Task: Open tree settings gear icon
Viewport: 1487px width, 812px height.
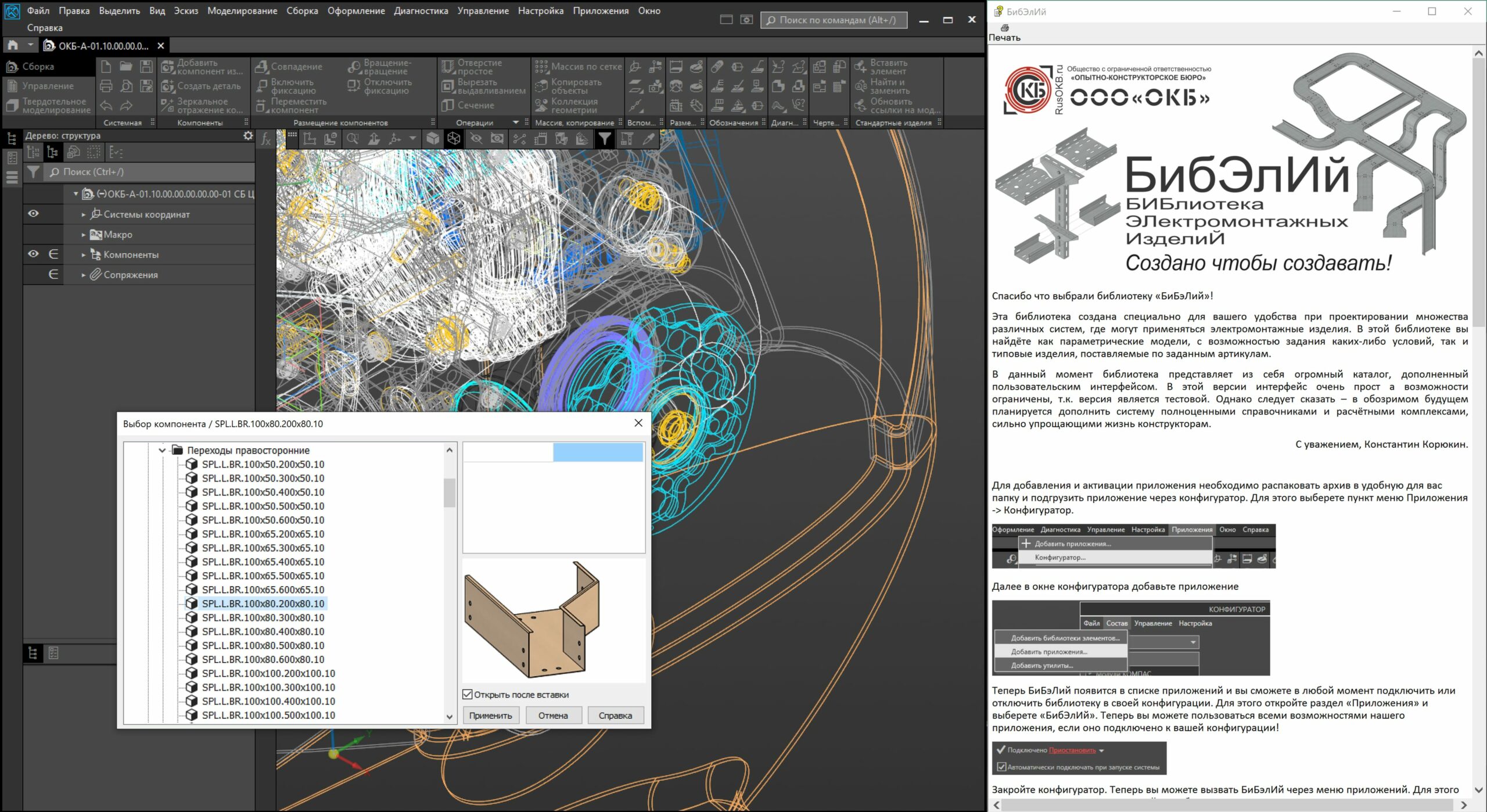Action: (x=248, y=135)
